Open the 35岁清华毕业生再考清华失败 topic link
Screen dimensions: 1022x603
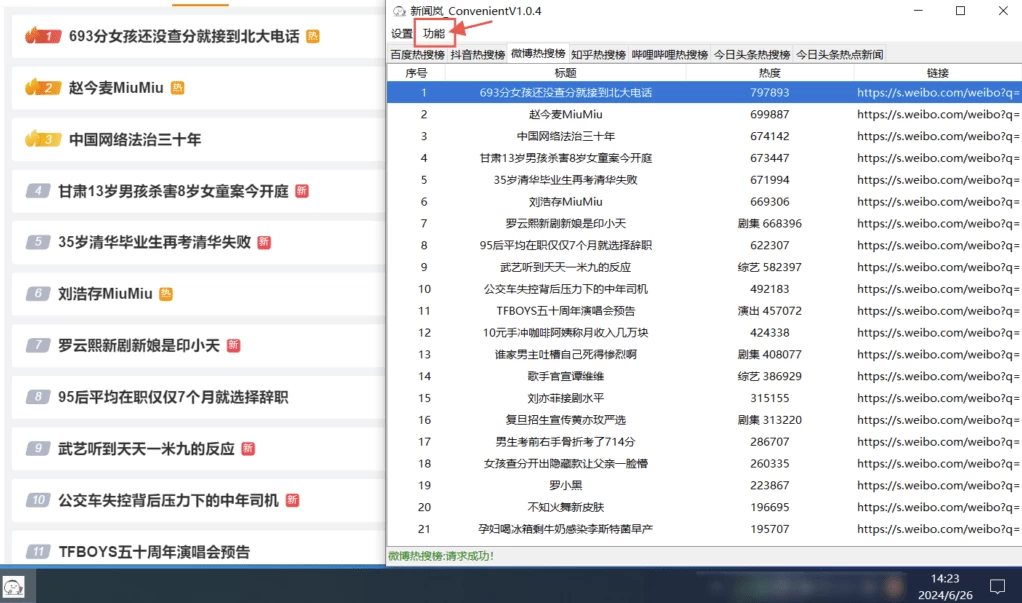tap(154, 242)
